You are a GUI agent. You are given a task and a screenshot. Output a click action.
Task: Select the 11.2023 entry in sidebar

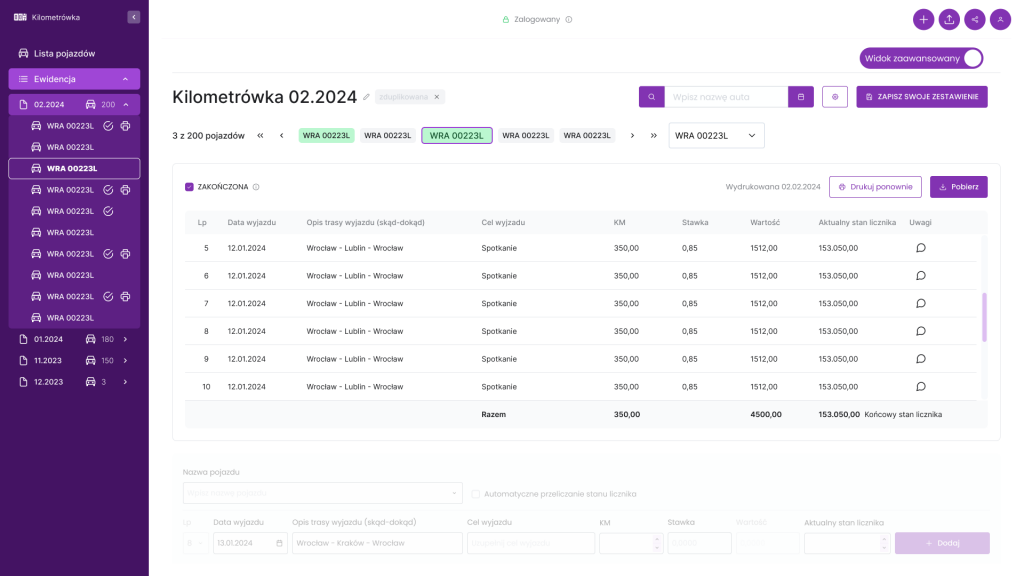point(48,360)
